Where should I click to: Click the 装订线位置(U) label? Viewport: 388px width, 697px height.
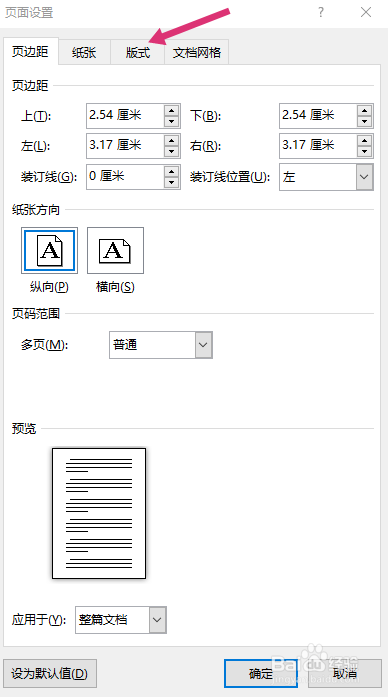[x=230, y=177]
